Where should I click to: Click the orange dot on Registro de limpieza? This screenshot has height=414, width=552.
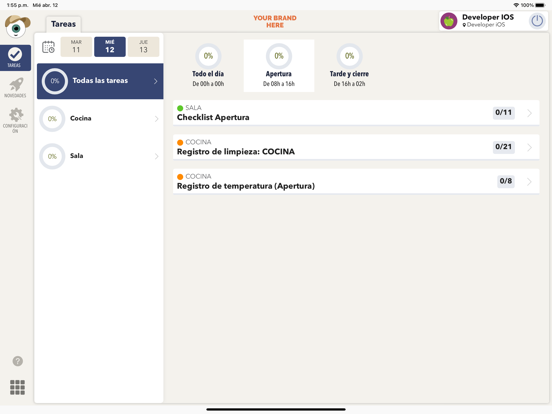click(180, 142)
